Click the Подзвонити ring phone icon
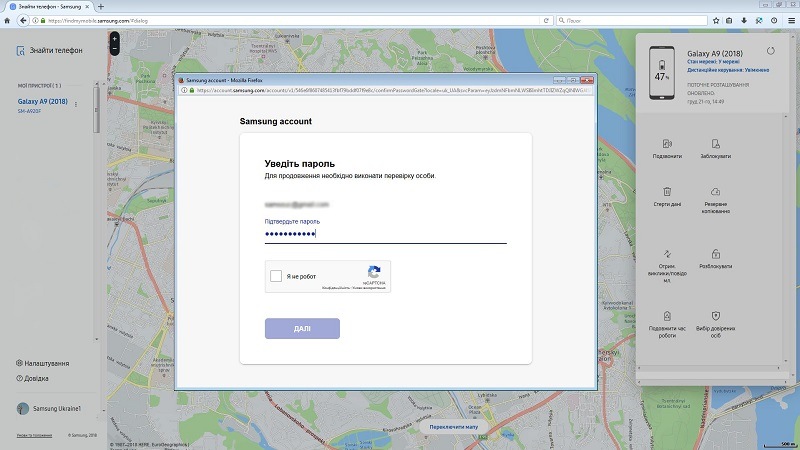Screen dimensions: 800x450 coord(667,144)
